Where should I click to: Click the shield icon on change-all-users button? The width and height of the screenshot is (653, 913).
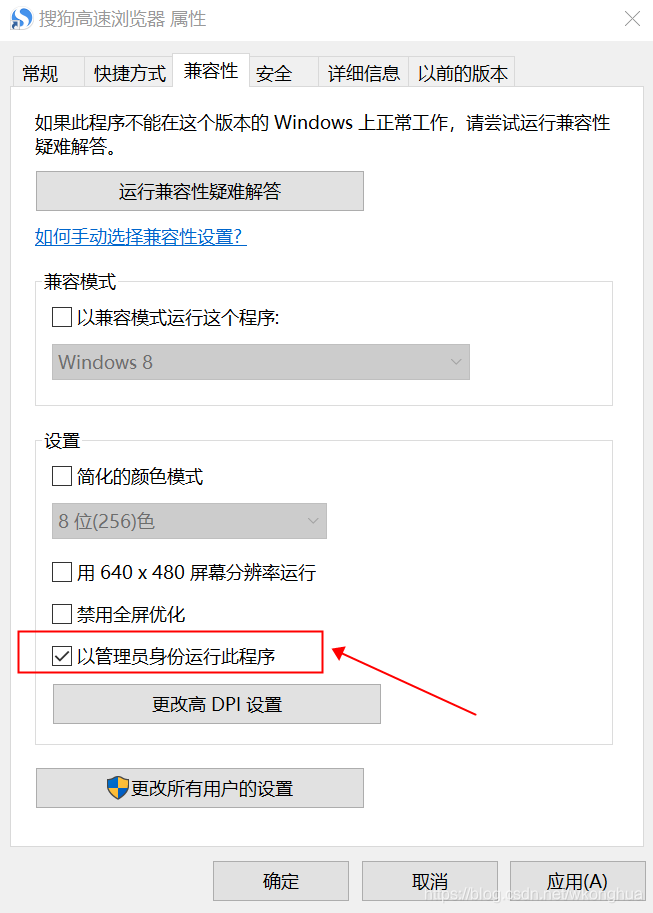(x=118, y=788)
